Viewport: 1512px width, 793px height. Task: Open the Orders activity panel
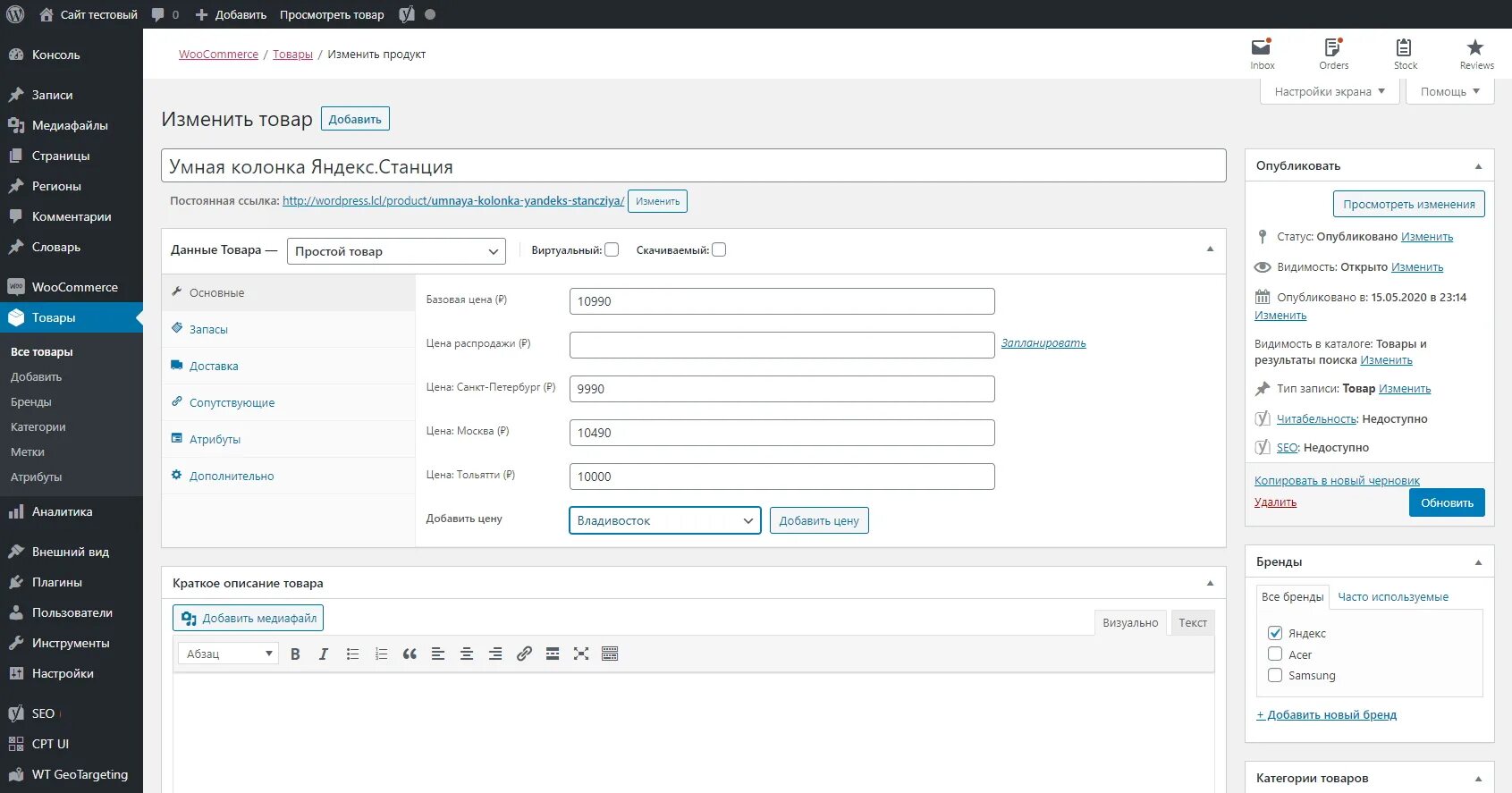pos(1333,54)
